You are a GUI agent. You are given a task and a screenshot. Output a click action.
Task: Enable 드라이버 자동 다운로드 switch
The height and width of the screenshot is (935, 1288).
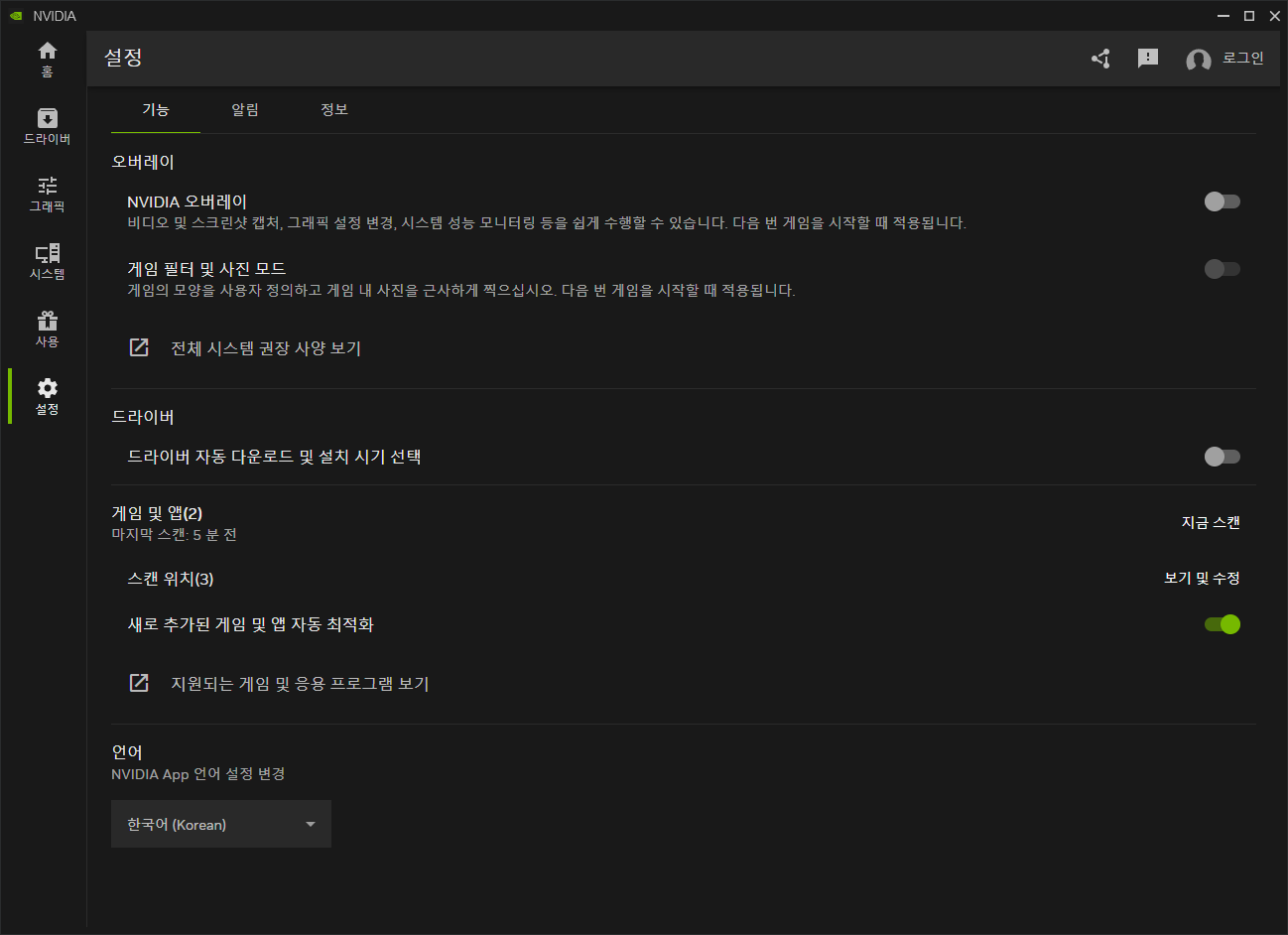pos(1223,457)
